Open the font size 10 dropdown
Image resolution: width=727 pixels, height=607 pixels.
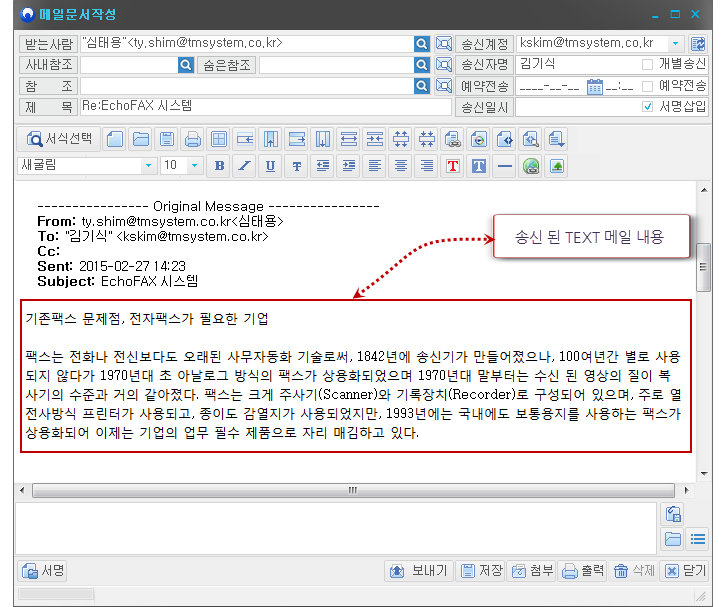click(x=195, y=166)
